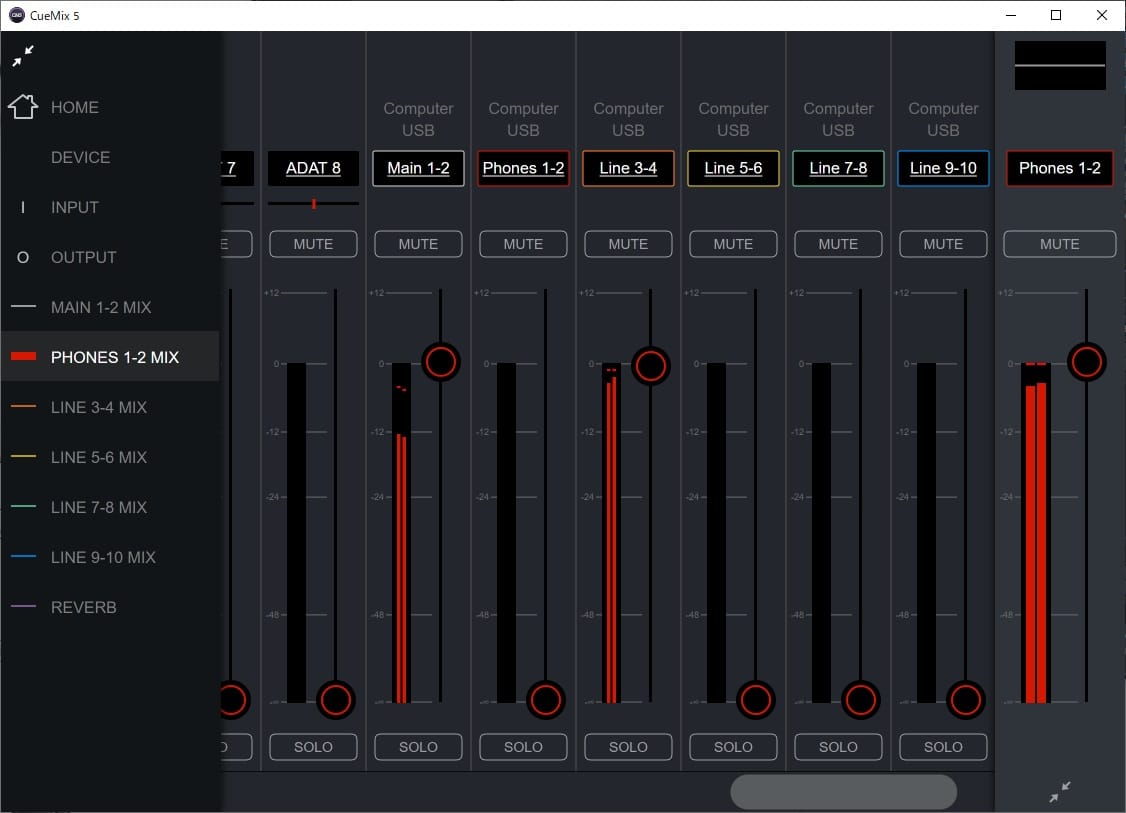Solo the ADAT 8 channel
Screen dimensions: 1126x813
pos(313,747)
